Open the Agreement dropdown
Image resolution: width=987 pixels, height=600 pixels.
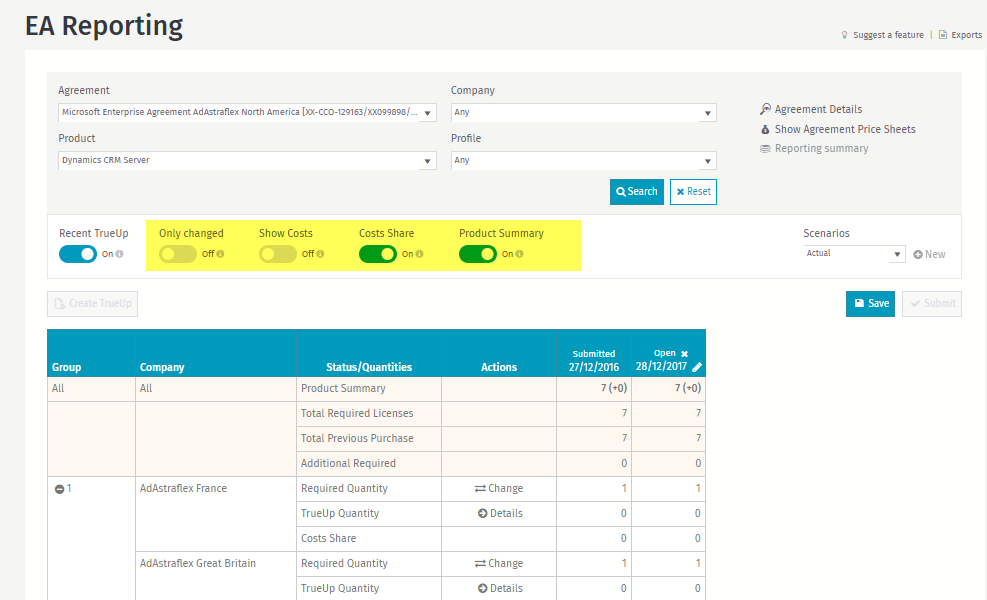coord(247,113)
